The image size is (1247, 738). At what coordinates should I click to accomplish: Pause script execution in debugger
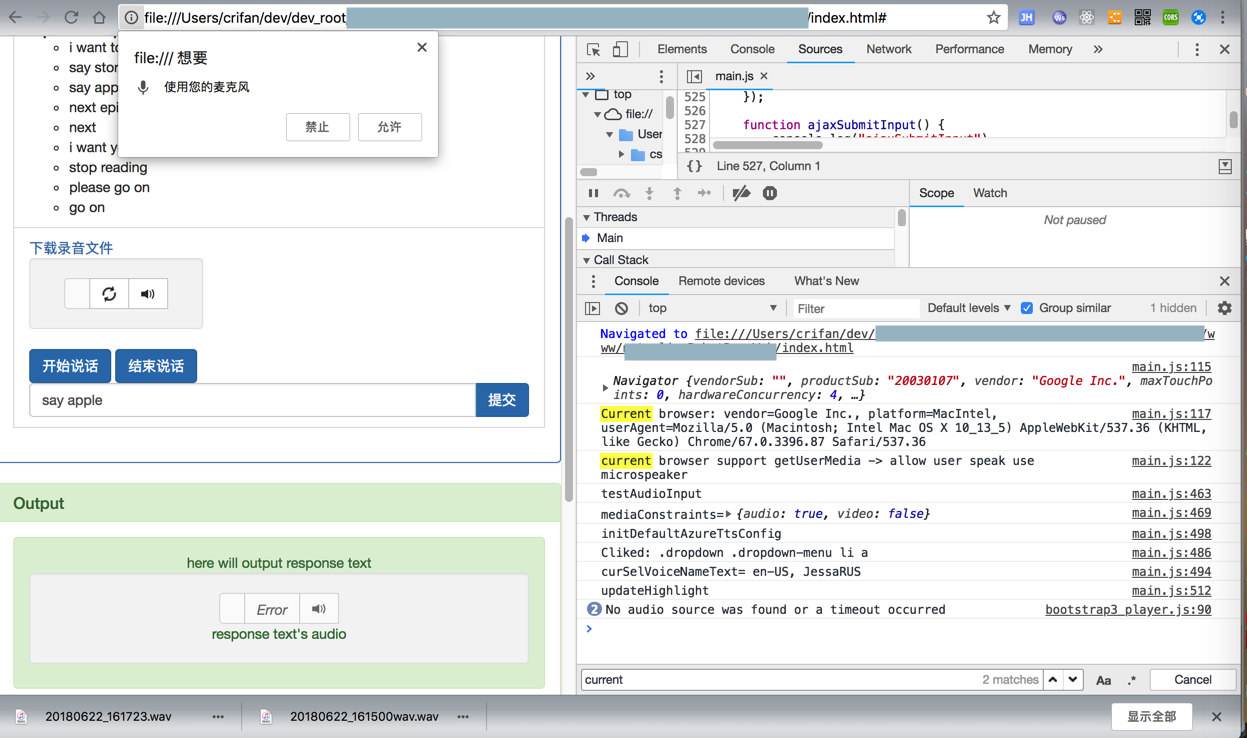click(x=594, y=193)
